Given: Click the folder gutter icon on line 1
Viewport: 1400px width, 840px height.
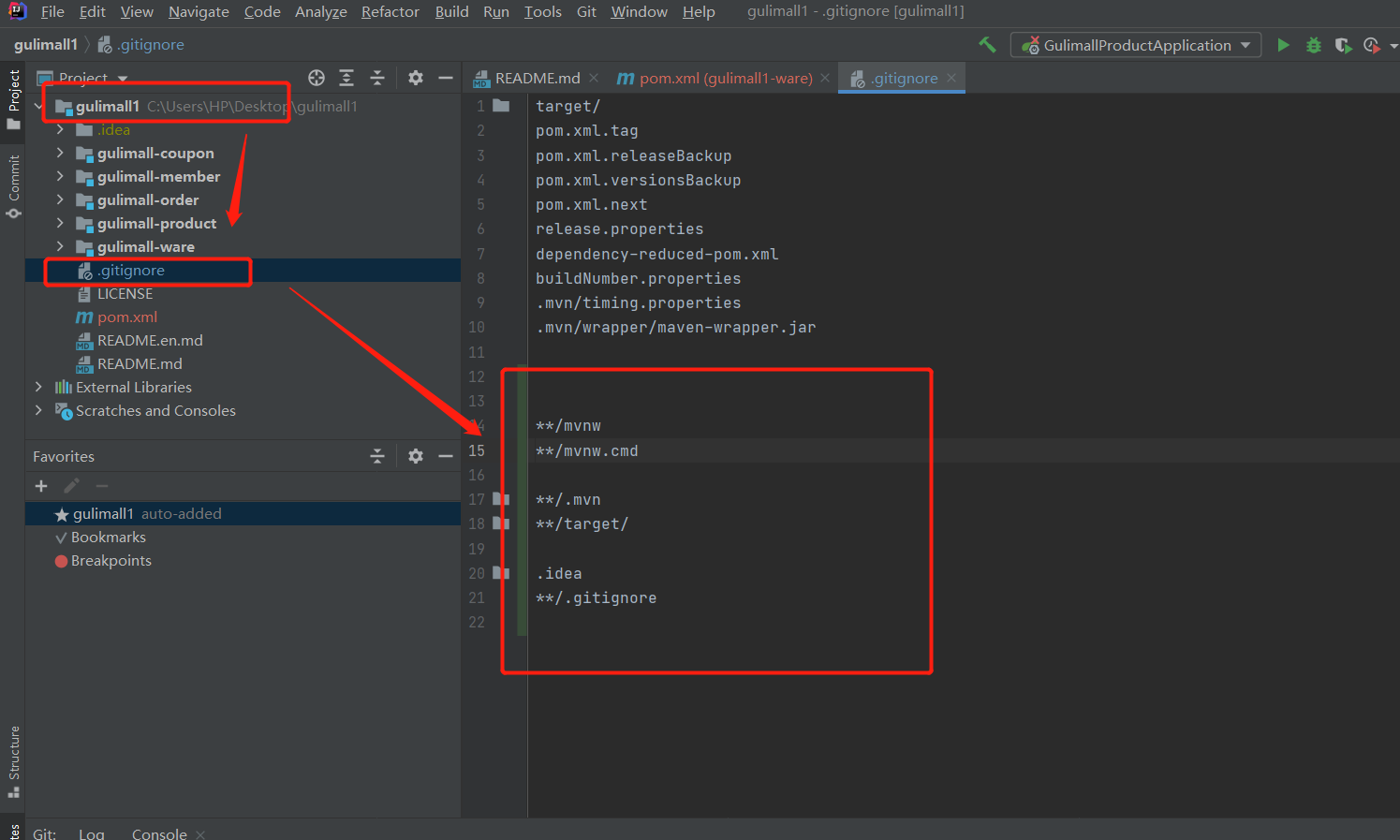Looking at the screenshot, I should click(x=501, y=106).
